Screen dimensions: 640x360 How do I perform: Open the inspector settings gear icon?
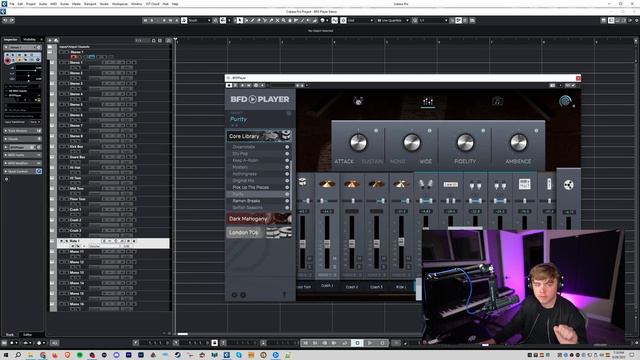click(7, 179)
